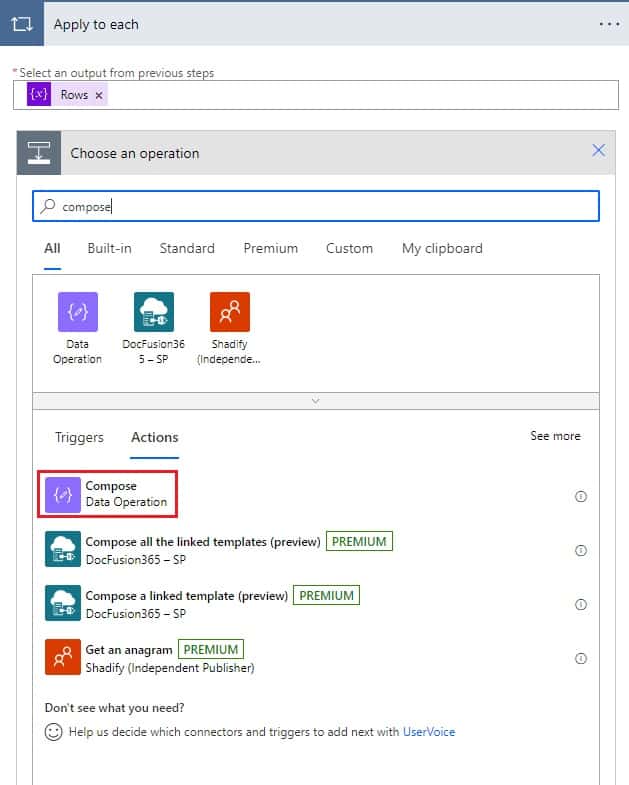The image size is (629, 785).
Task: Remove the Rows token with its X
Action: pos(99,95)
